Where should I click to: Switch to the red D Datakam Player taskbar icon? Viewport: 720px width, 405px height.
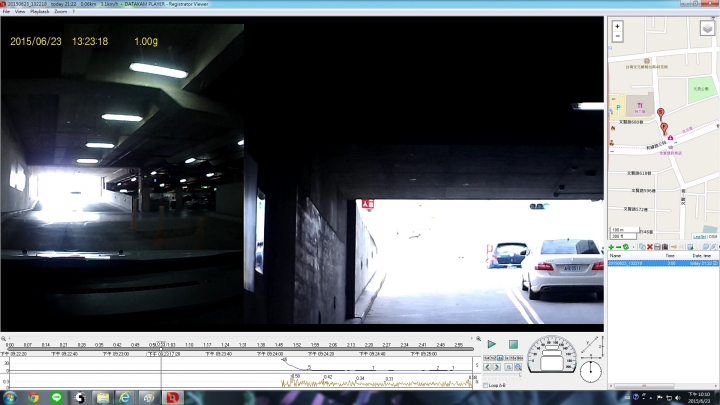click(x=172, y=398)
